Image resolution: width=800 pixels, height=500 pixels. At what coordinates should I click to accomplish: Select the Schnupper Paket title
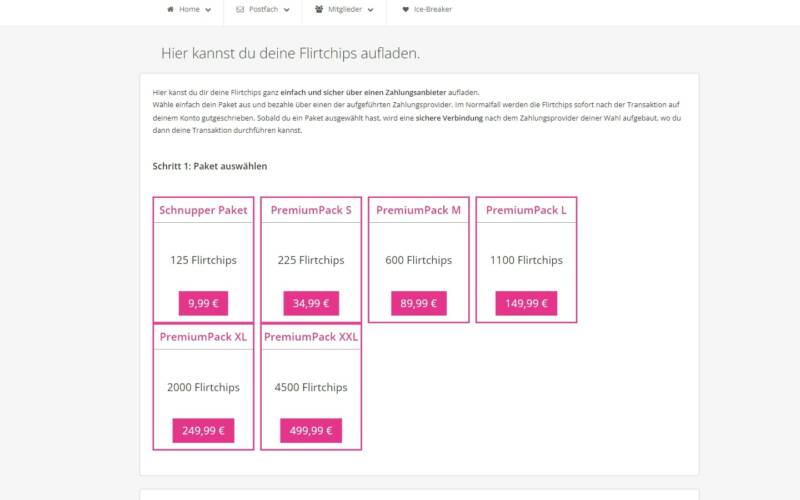pos(203,210)
